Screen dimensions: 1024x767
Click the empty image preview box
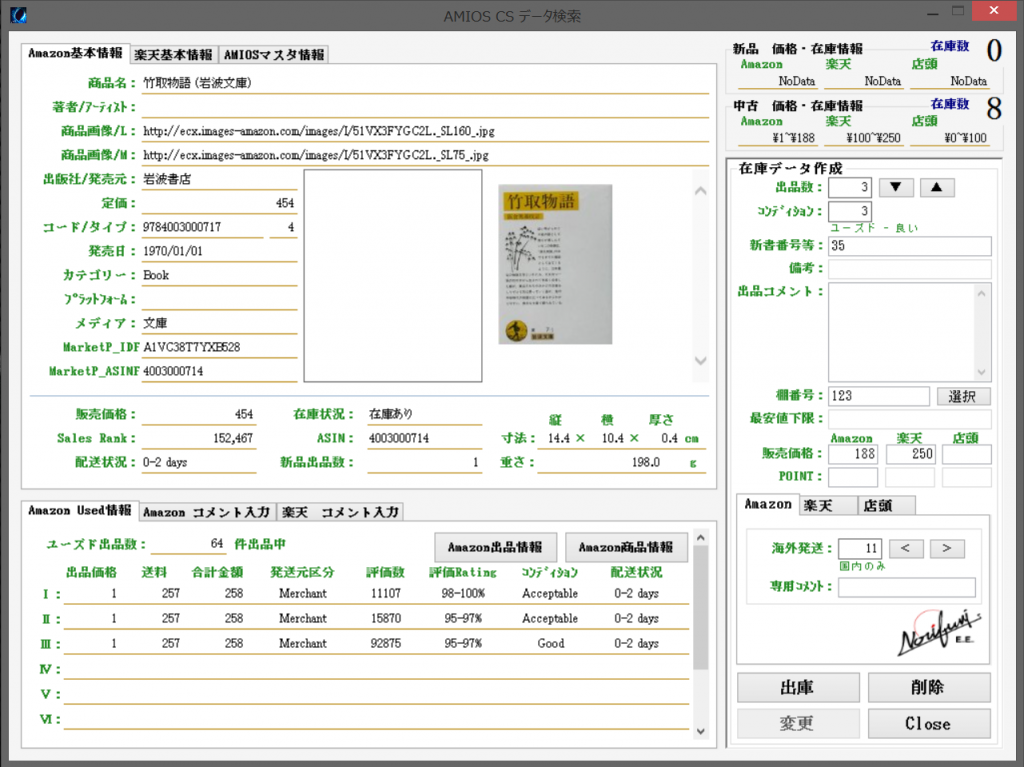point(393,276)
